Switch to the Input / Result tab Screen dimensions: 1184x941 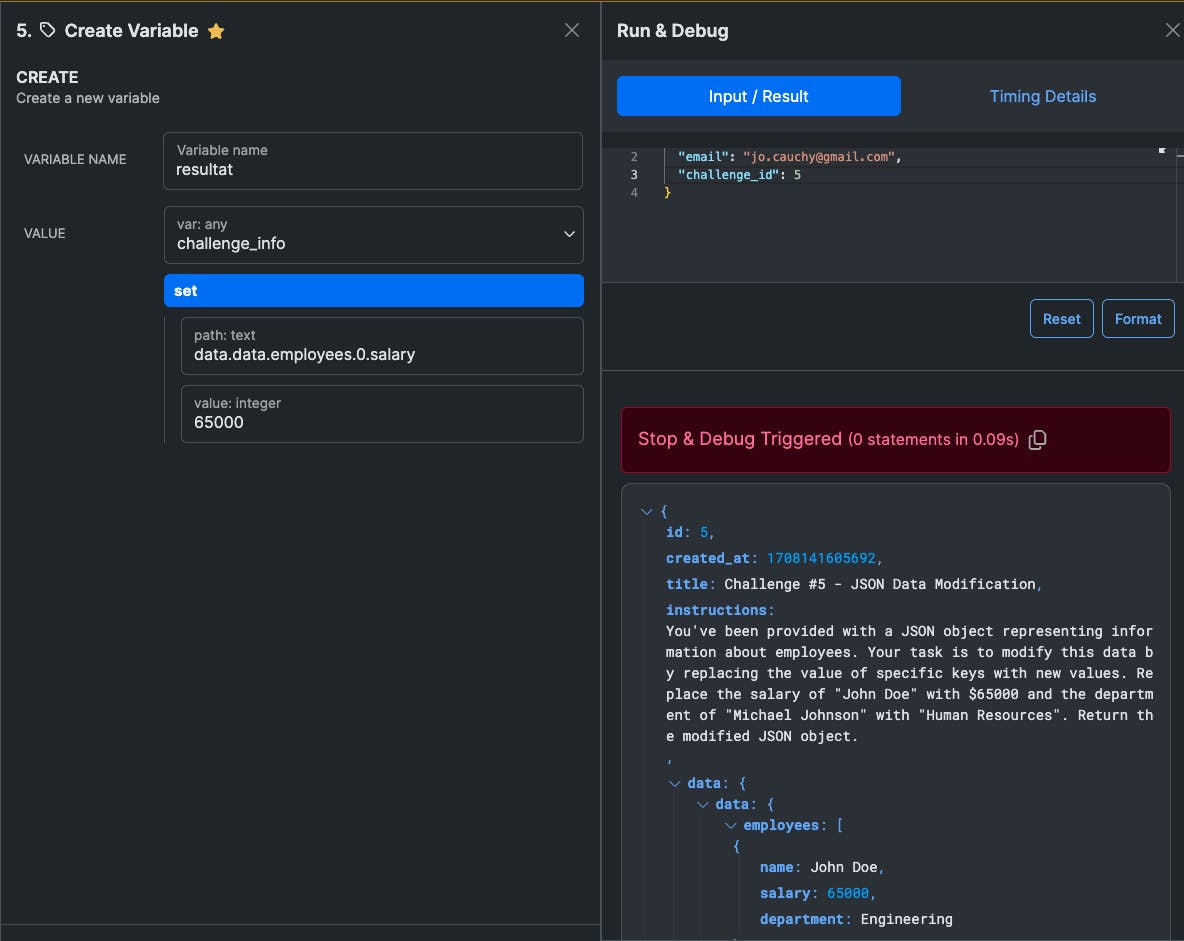[x=758, y=96]
